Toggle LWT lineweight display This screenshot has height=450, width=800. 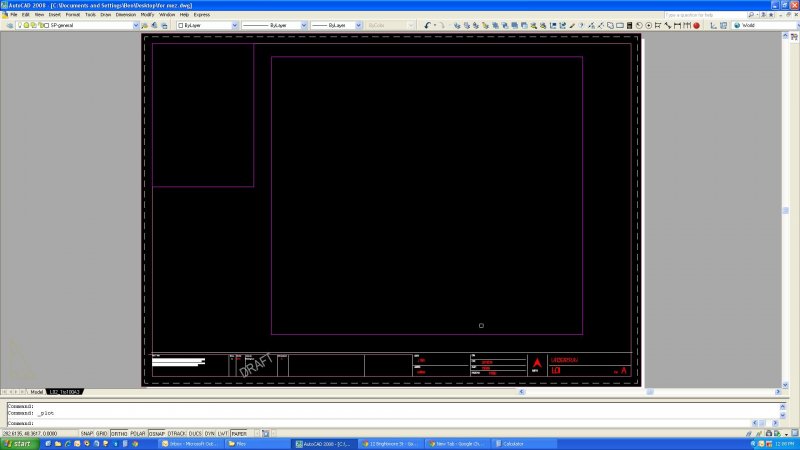[223, 433]
